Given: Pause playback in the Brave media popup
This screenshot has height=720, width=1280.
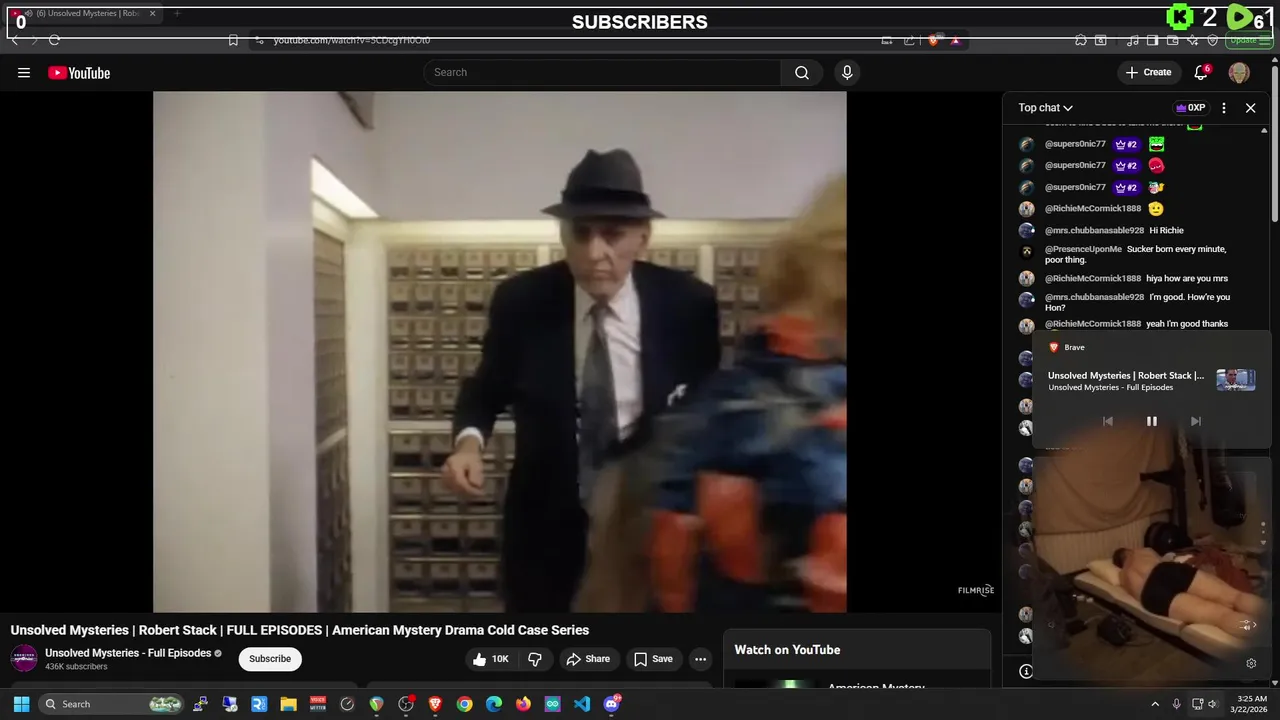Looking at the screenshot, I should pos(1151,421).
